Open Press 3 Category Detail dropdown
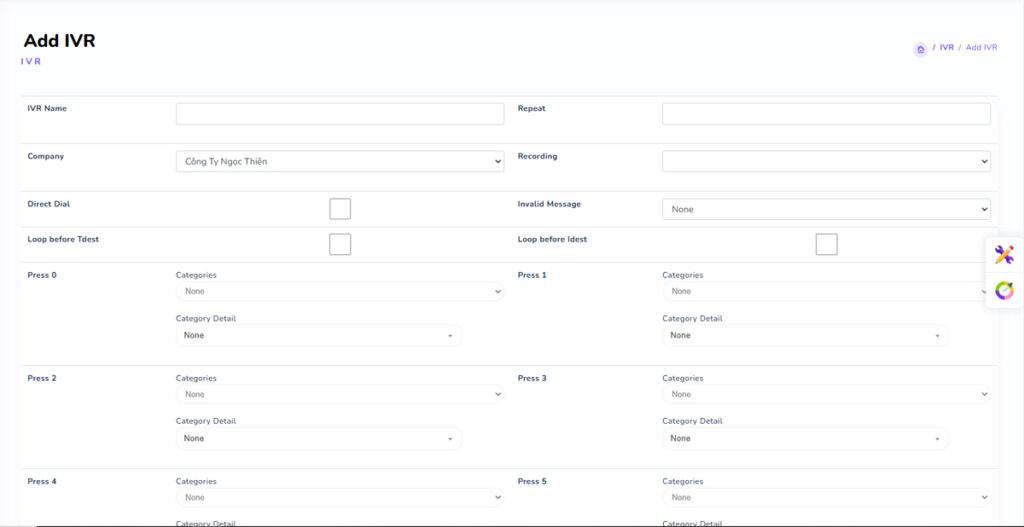 tap(805, 438)
